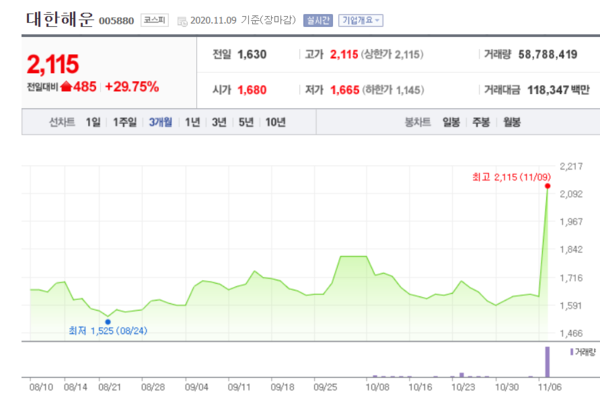Click the 전일 value 1,630
The height and width of the screenshot is (402, 600).
pyautogui.click(x=252, y=55)
